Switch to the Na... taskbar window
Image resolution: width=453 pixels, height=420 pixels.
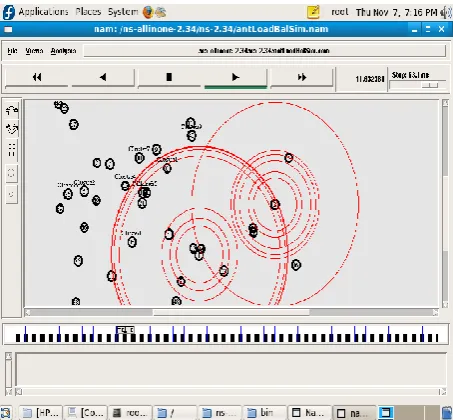click(310, 413)
